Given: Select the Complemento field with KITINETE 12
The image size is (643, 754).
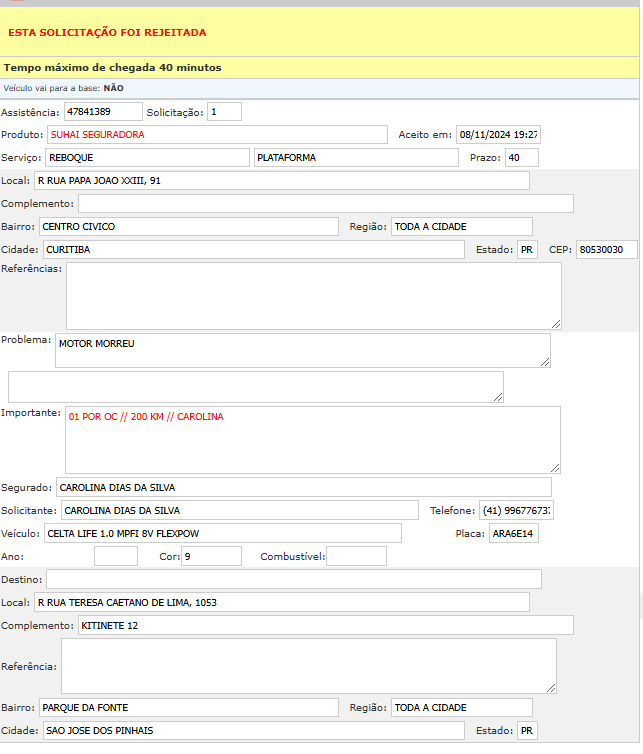Looking at the screenshot, I should pyautogui.click(x=324, y=625).
